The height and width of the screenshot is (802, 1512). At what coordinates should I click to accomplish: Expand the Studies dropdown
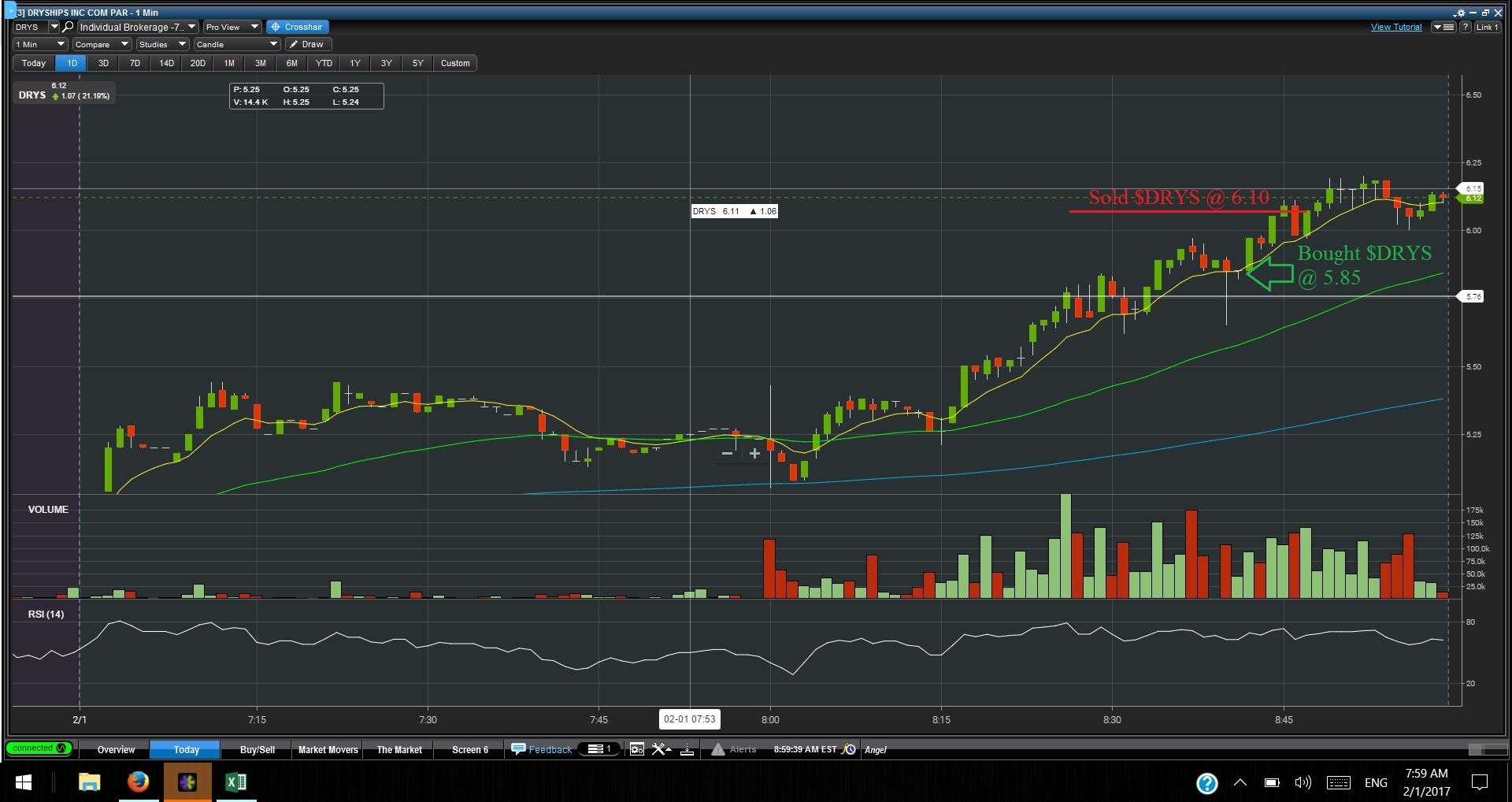coord(162,44)
